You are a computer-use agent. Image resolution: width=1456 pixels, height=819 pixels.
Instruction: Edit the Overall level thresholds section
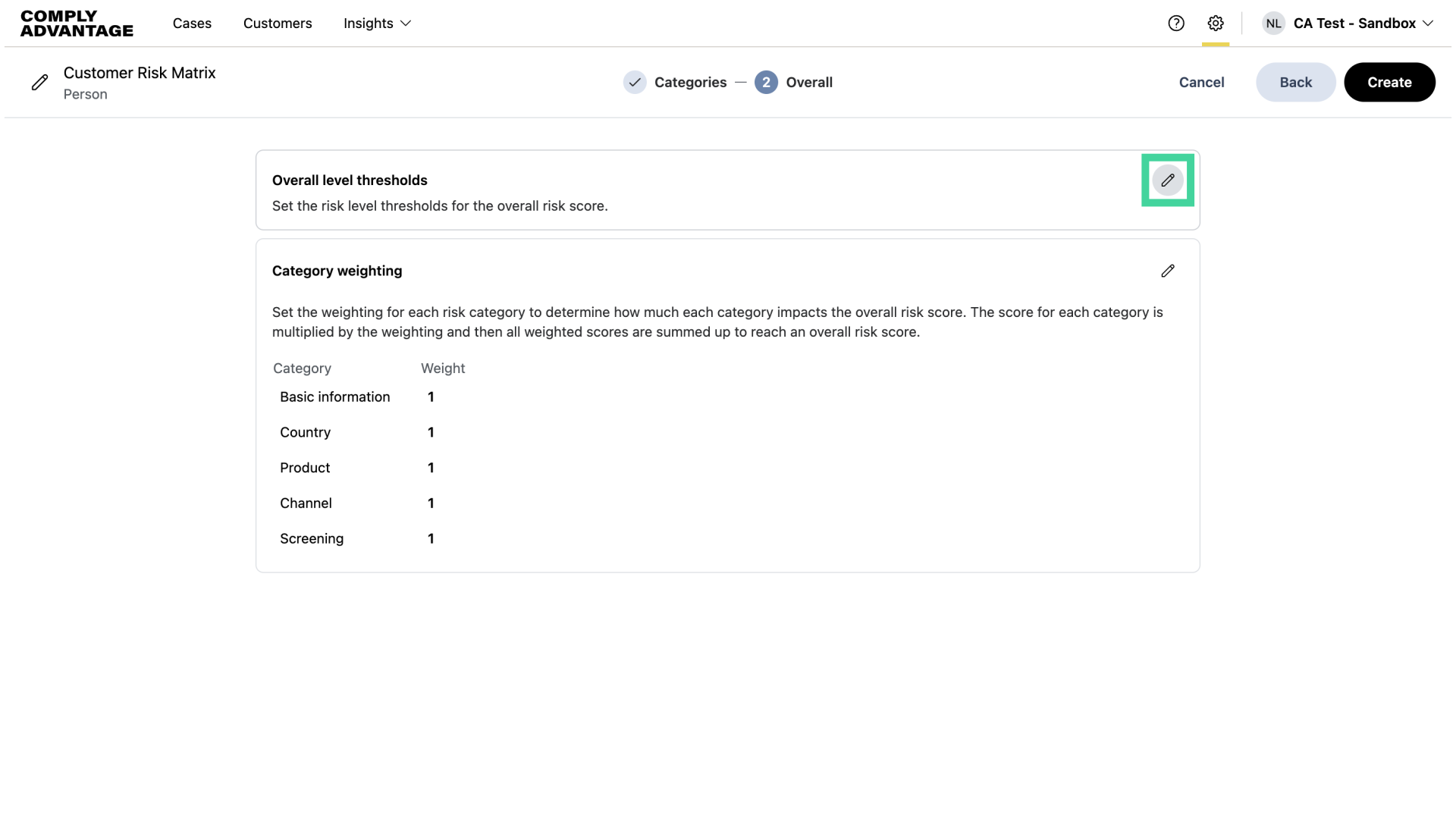[1167, 180]
